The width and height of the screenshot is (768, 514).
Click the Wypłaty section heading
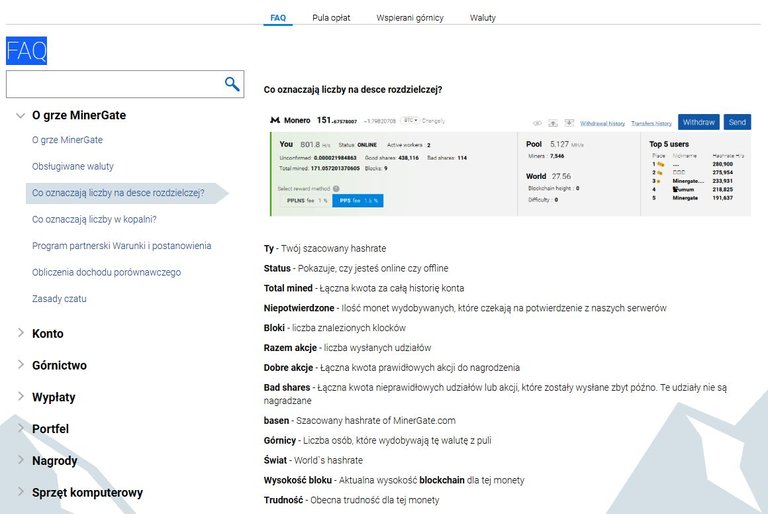(53, 397)
